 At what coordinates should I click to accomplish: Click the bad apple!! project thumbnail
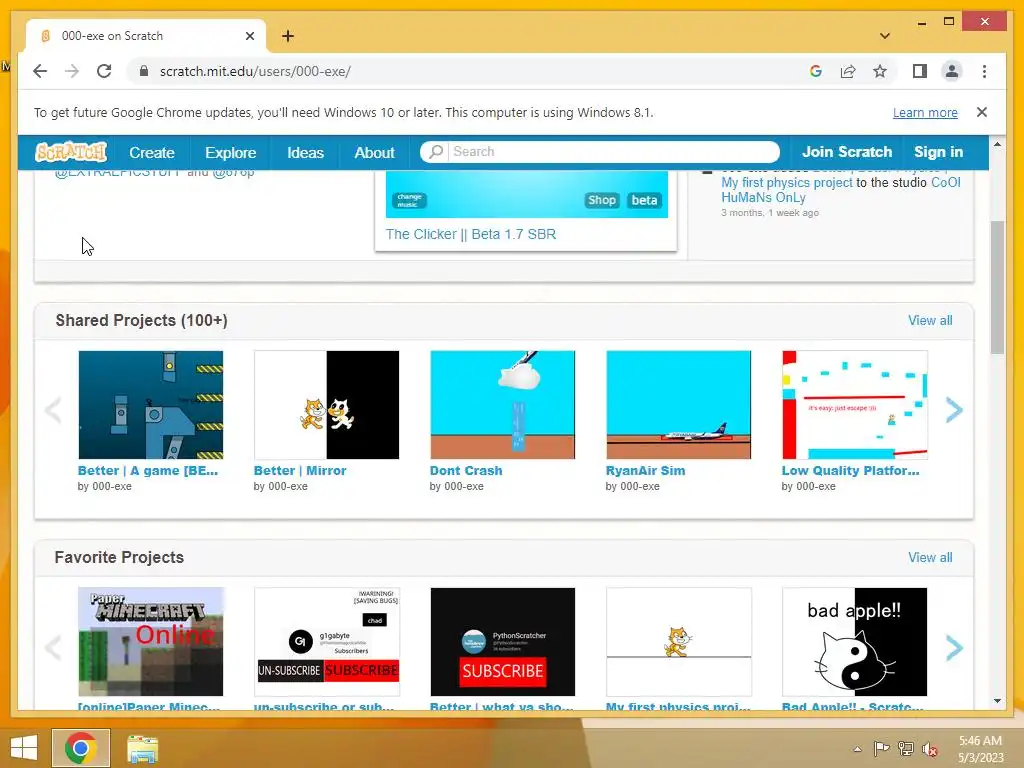[854, 641]
